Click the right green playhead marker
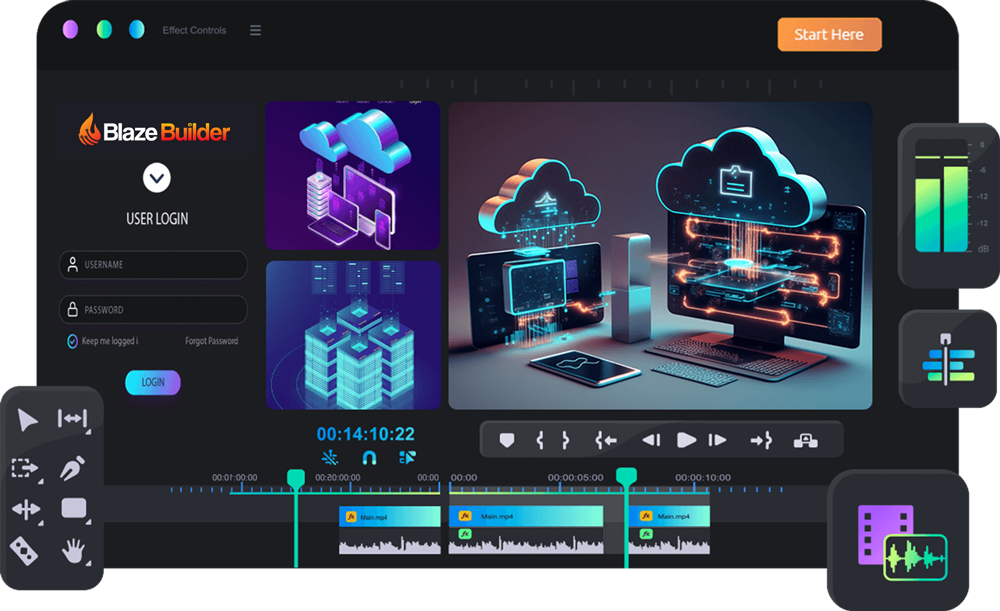This screenshot has width=1000, height=611. pos(626,476)
